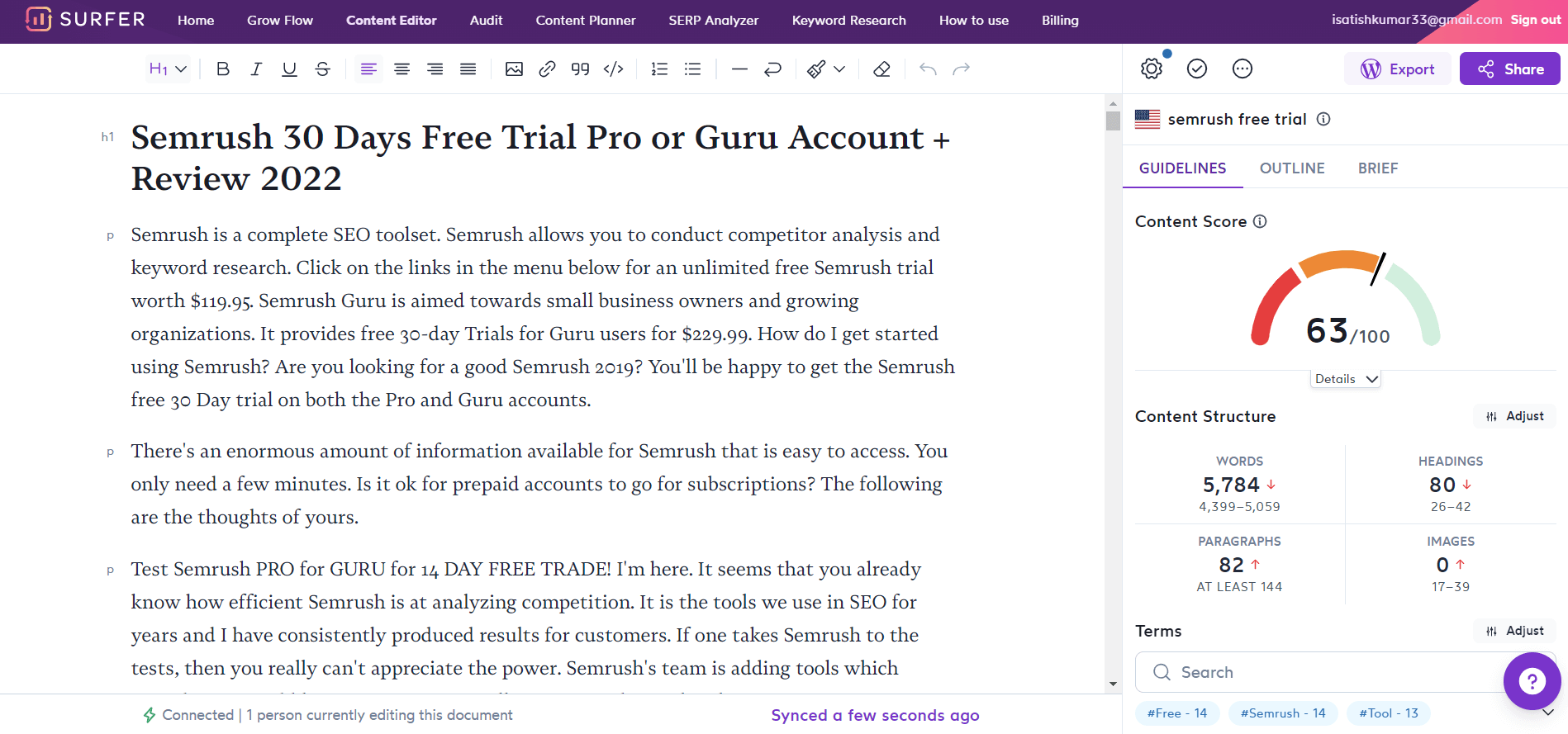Filter terms by the #Semrush tag

[1283, 713]
